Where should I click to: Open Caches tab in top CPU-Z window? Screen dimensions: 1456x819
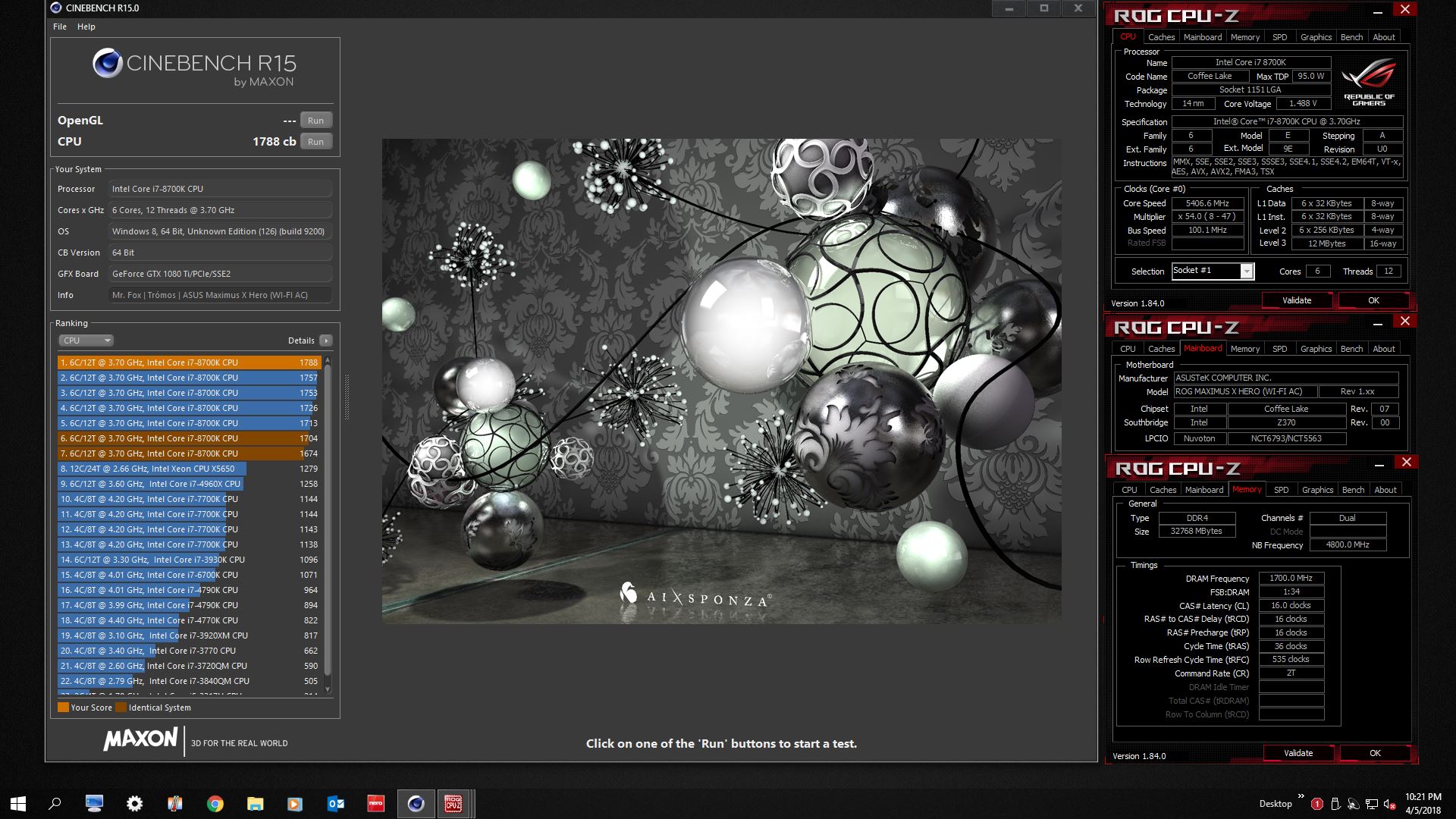click(x=1161, y=37)
